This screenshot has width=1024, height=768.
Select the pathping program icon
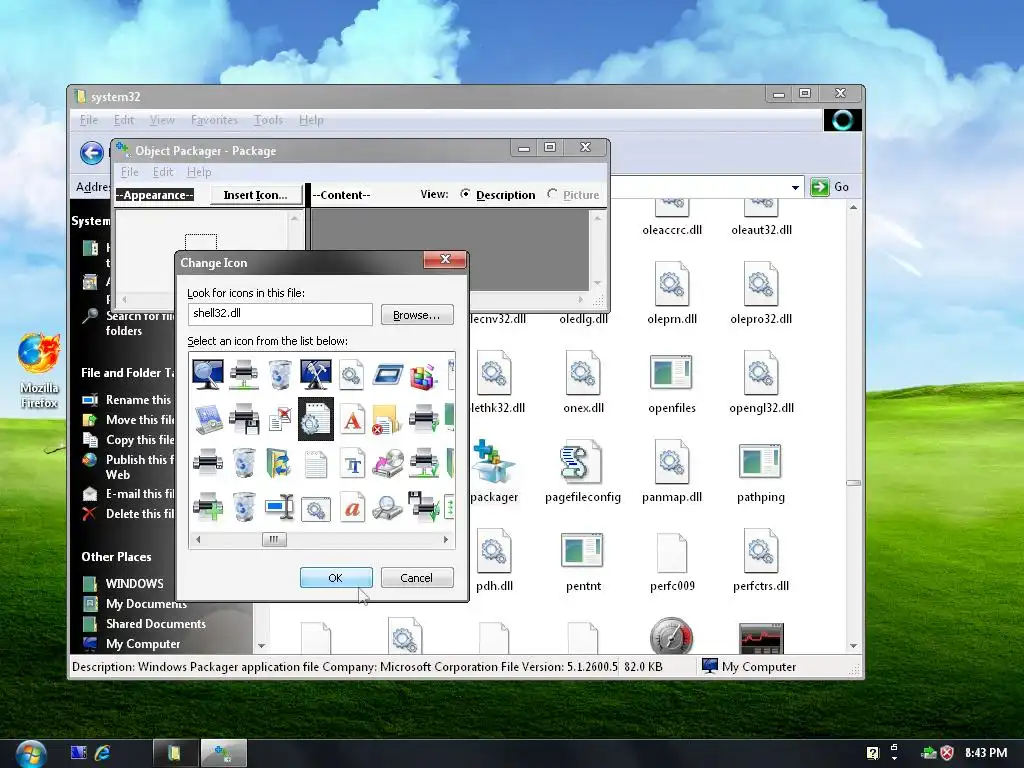[760, 472]
